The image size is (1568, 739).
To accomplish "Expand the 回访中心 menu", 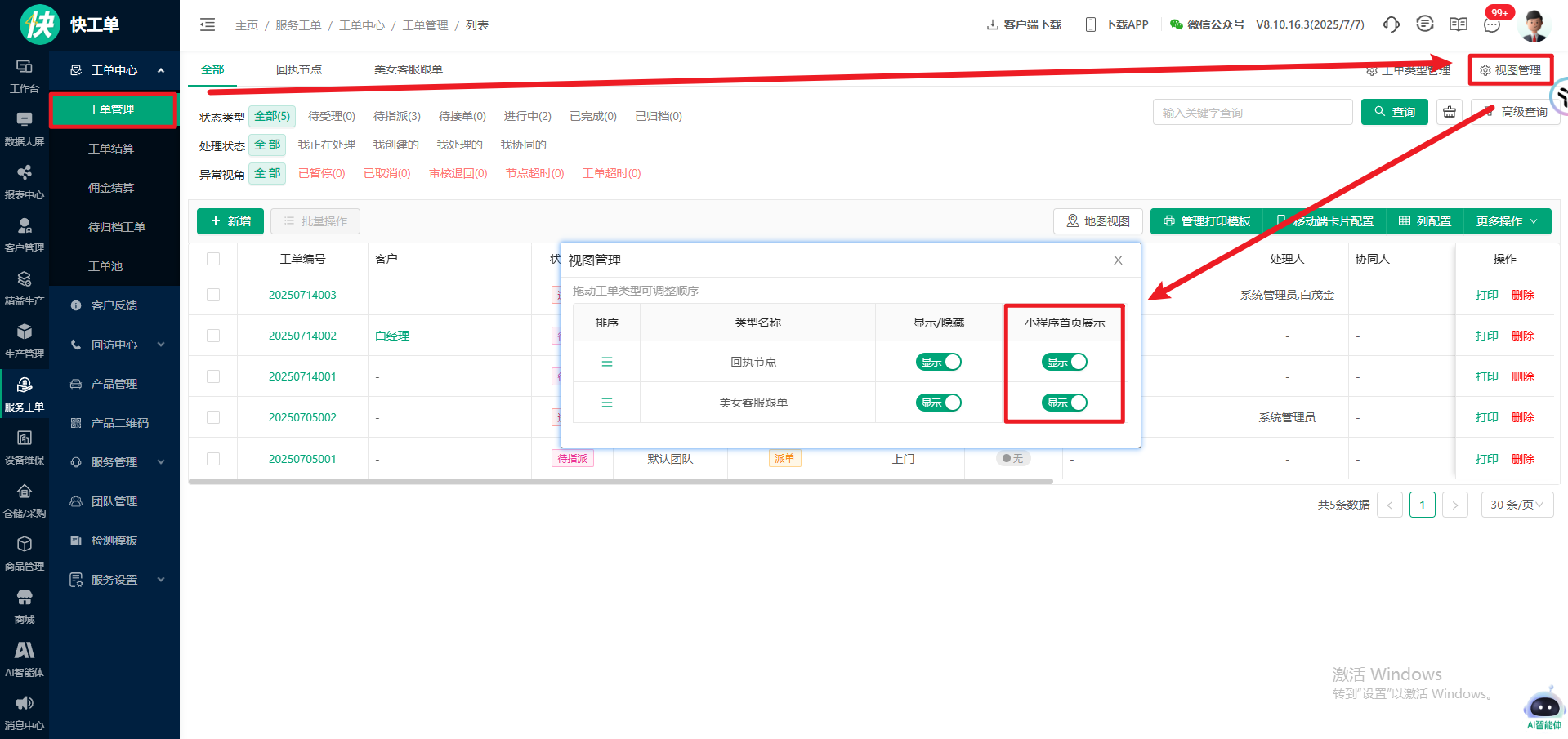I will [x=114, y=345].
